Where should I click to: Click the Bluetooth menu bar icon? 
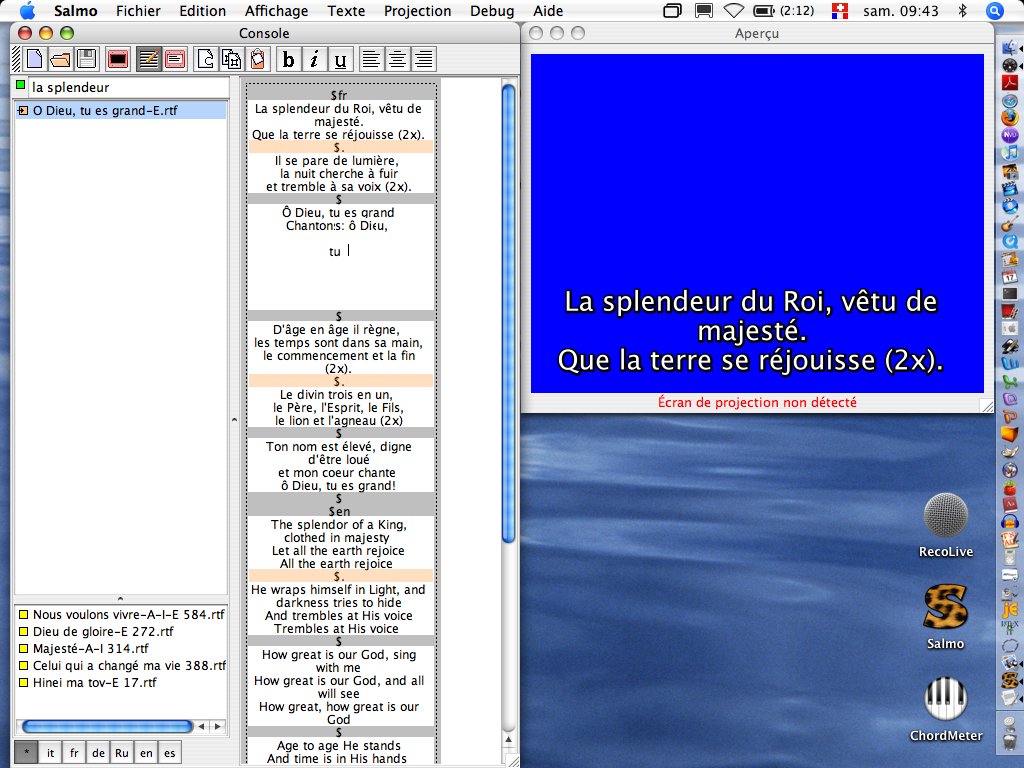tap(962, 10)
